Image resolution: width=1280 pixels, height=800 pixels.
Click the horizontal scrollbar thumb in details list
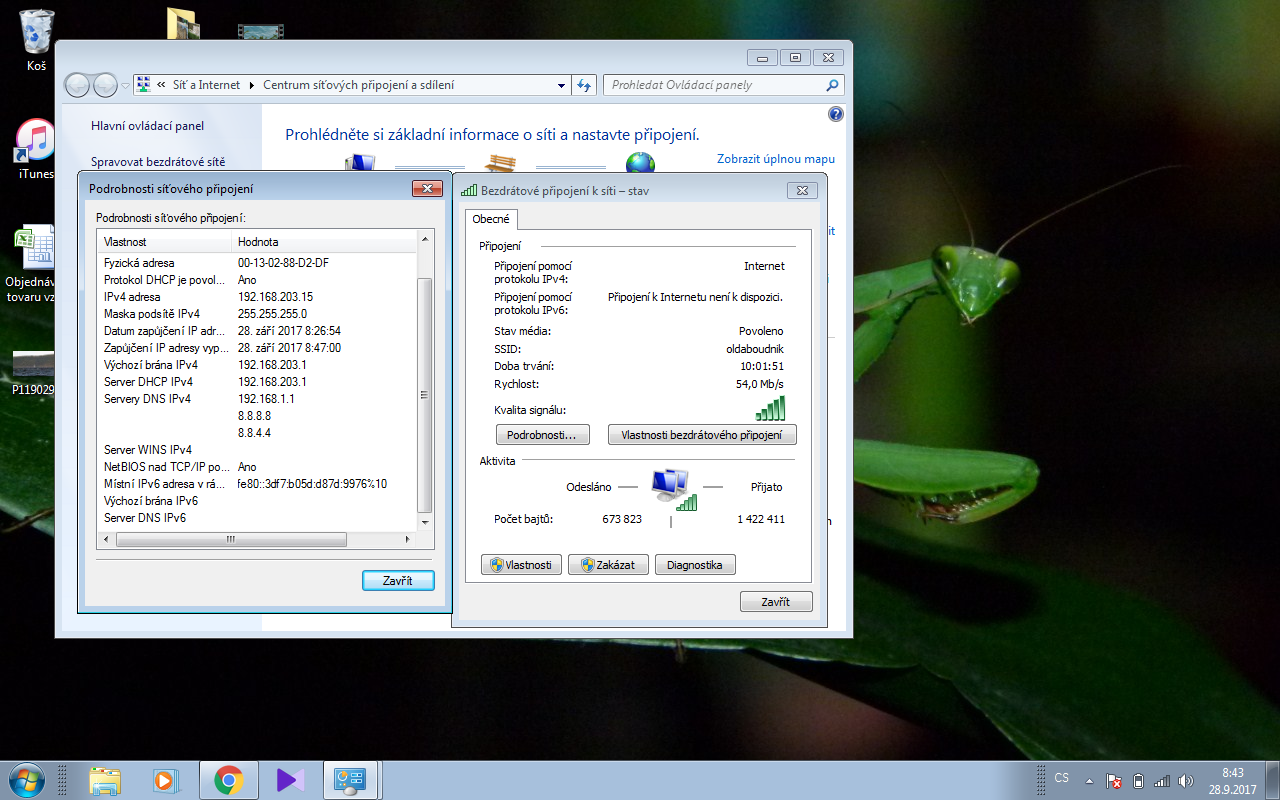231,539
